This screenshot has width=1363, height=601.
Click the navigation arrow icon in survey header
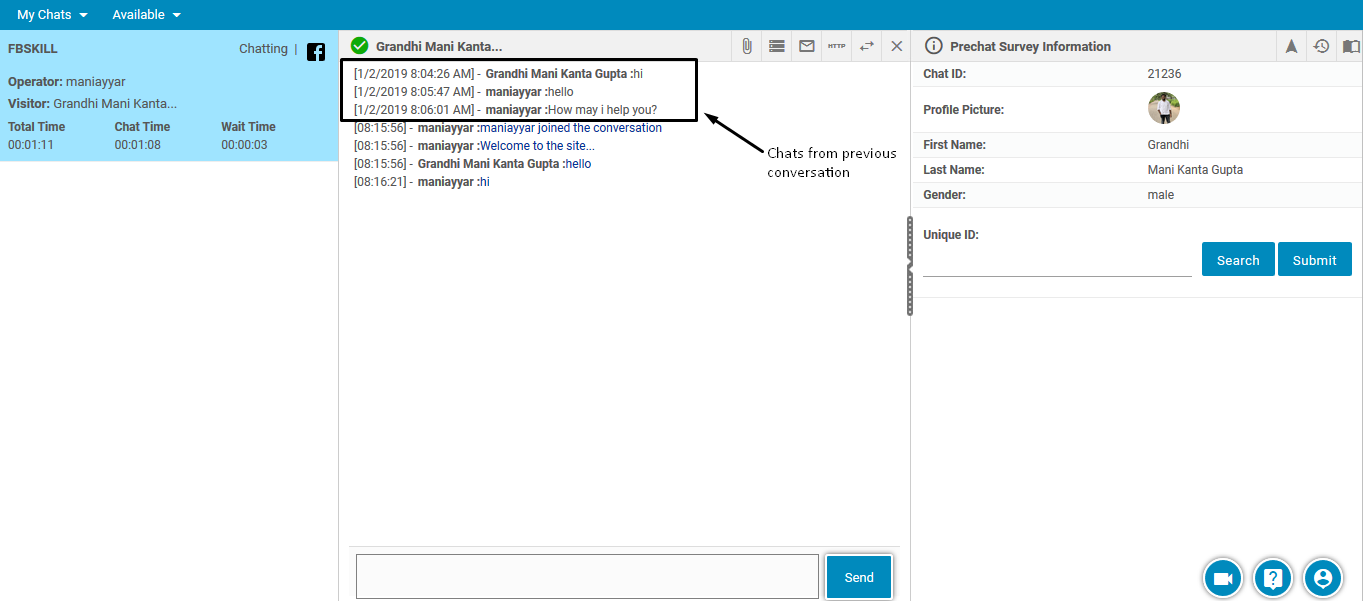tap(1291, 46)
